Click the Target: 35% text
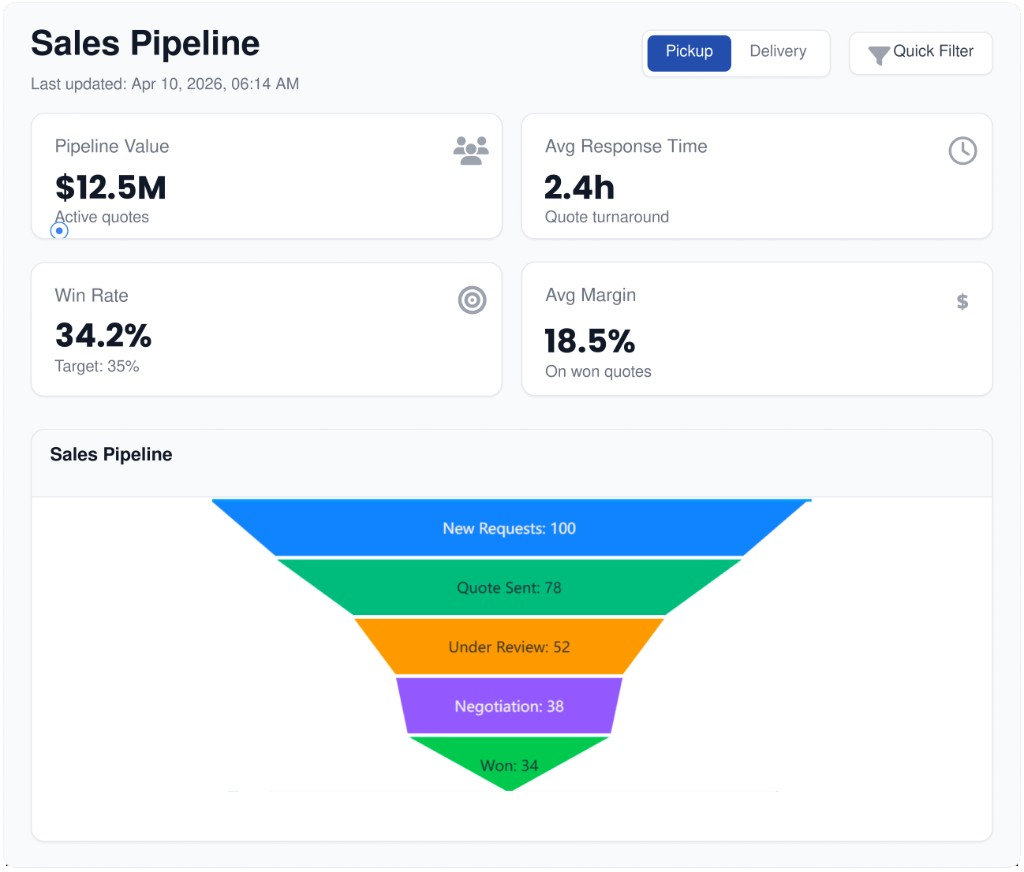Screen dimensions: 1024x872 pos(97,366)
